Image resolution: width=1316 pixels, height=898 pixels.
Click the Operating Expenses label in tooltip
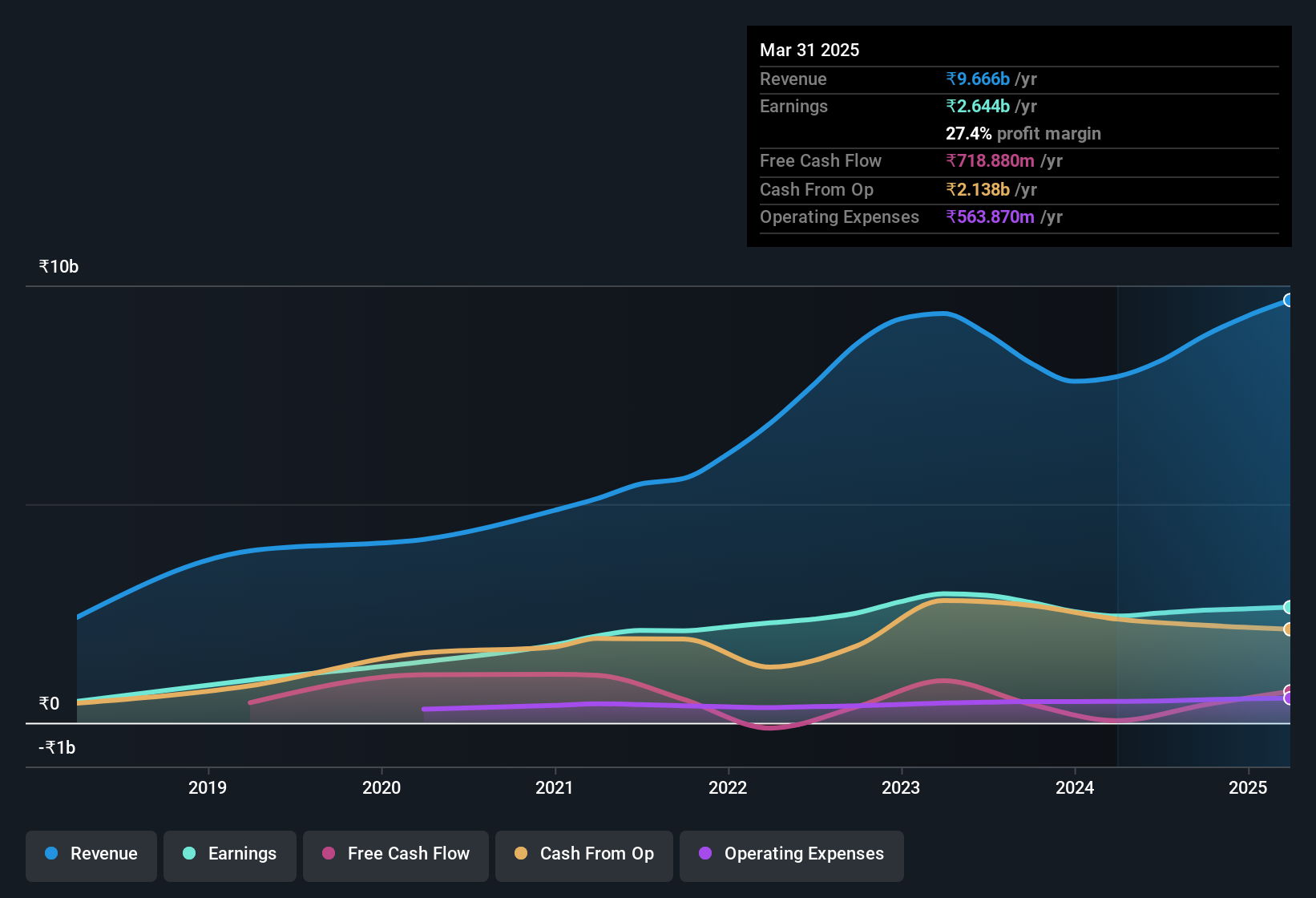click(x=839, y=216)
